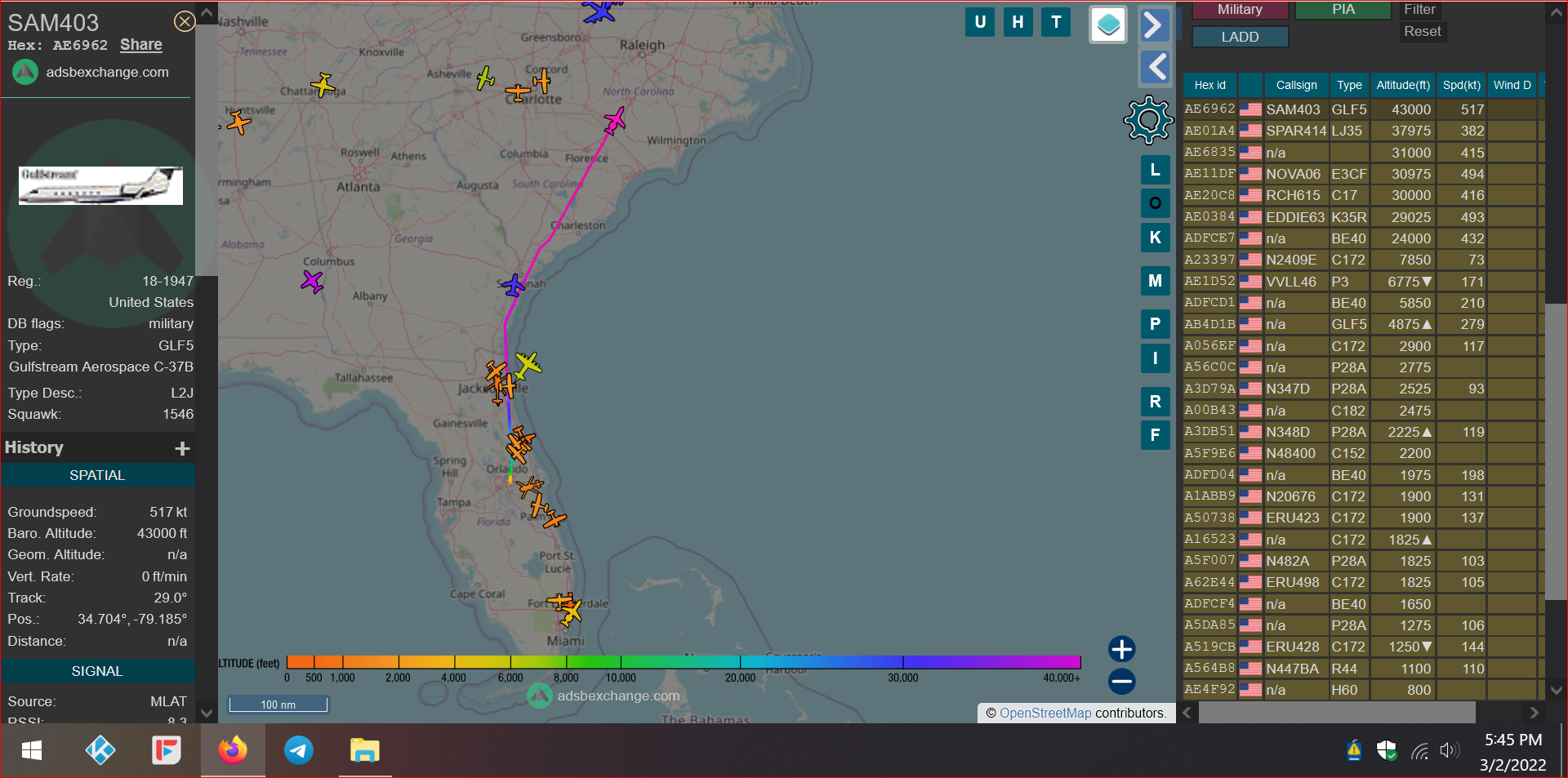1568x778 pixels.
Task: Toggle the O map option button
Action: (x=1155, y=203)
